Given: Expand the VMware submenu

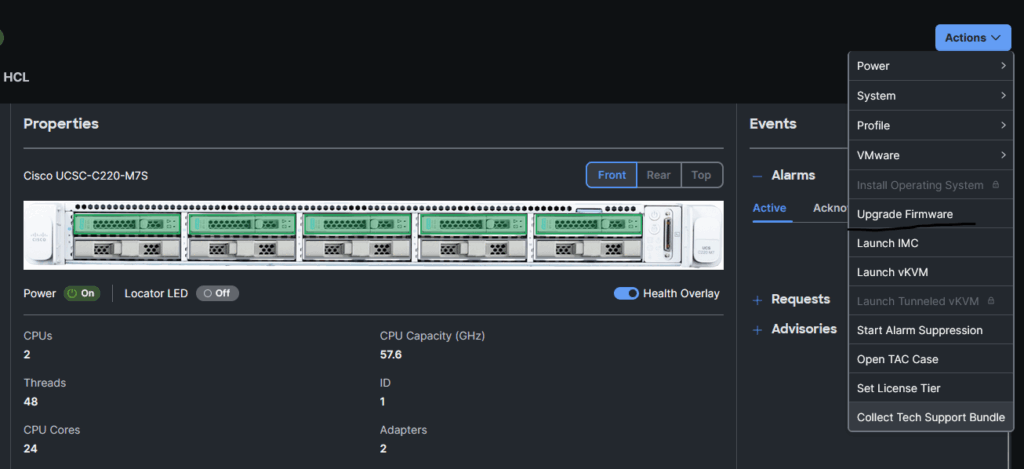Looking at the screenshot, I should click(x=931, y=155).
